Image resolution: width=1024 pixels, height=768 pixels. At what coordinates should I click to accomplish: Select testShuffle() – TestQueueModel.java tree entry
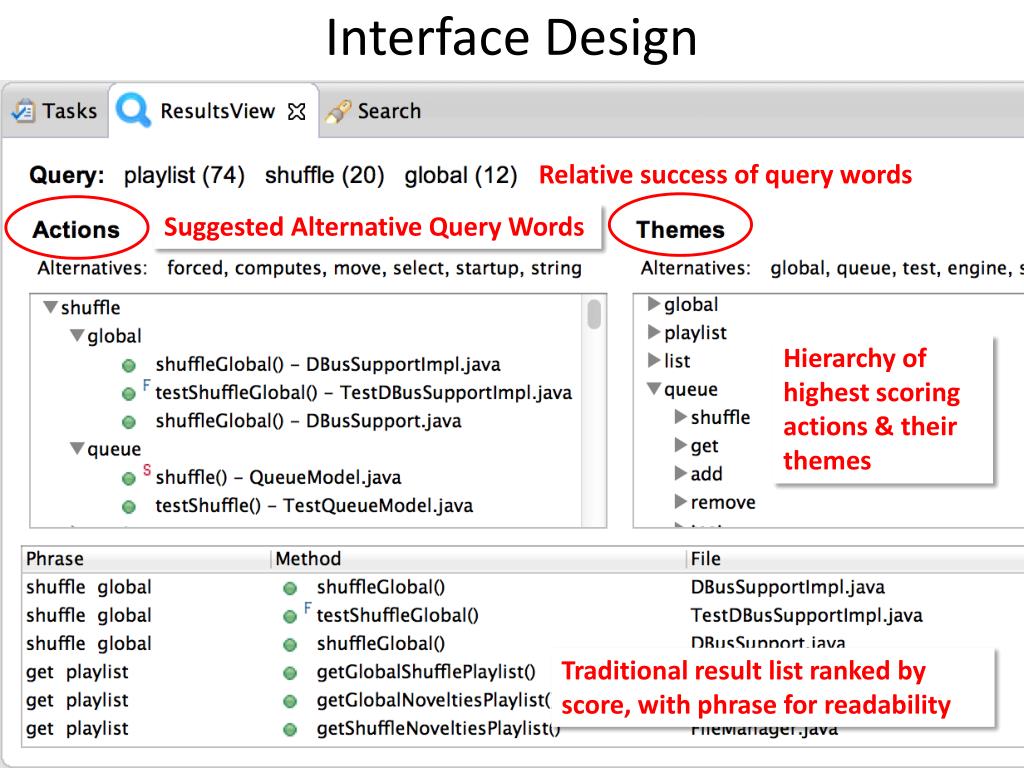click(313, 505)
